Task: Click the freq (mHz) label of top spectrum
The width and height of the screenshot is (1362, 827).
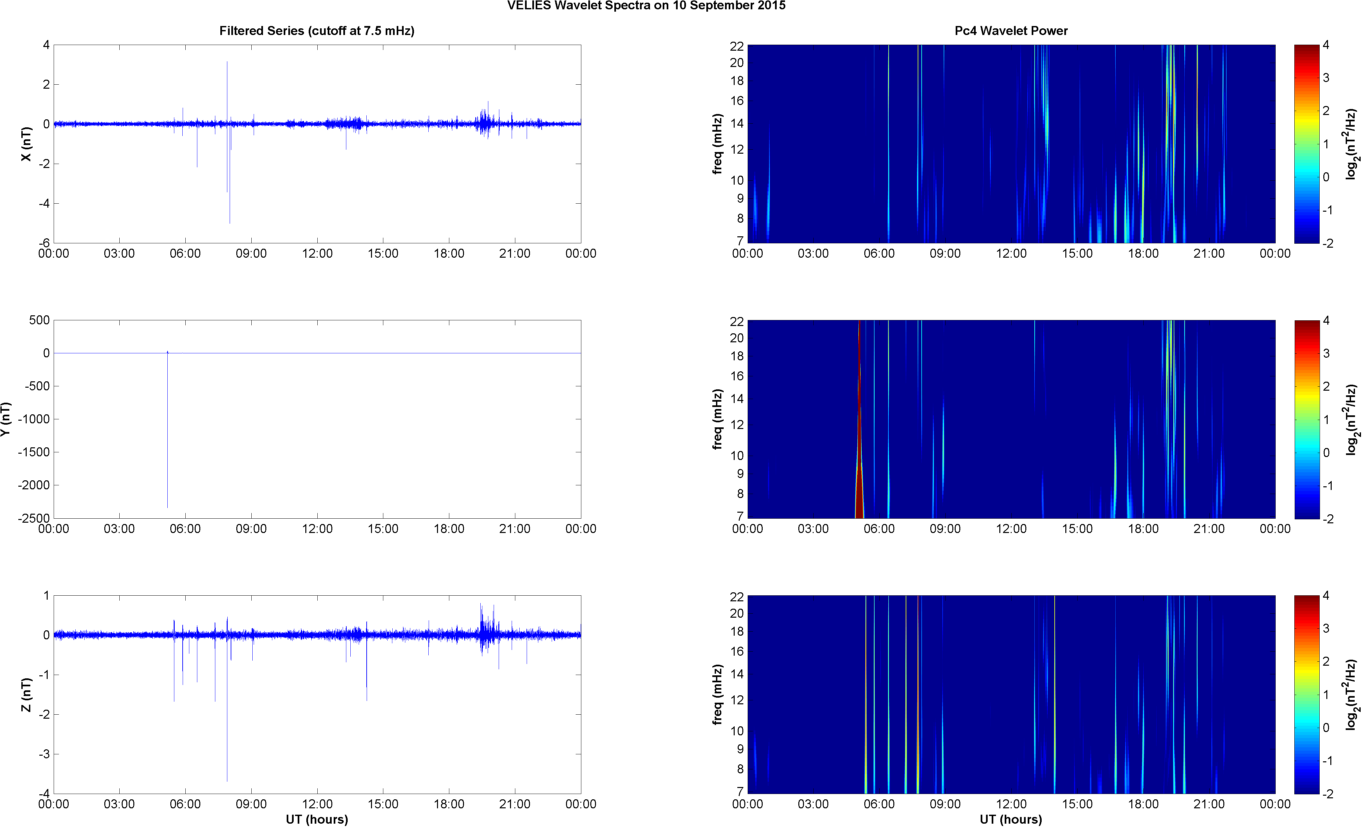Action: (718, 143)
